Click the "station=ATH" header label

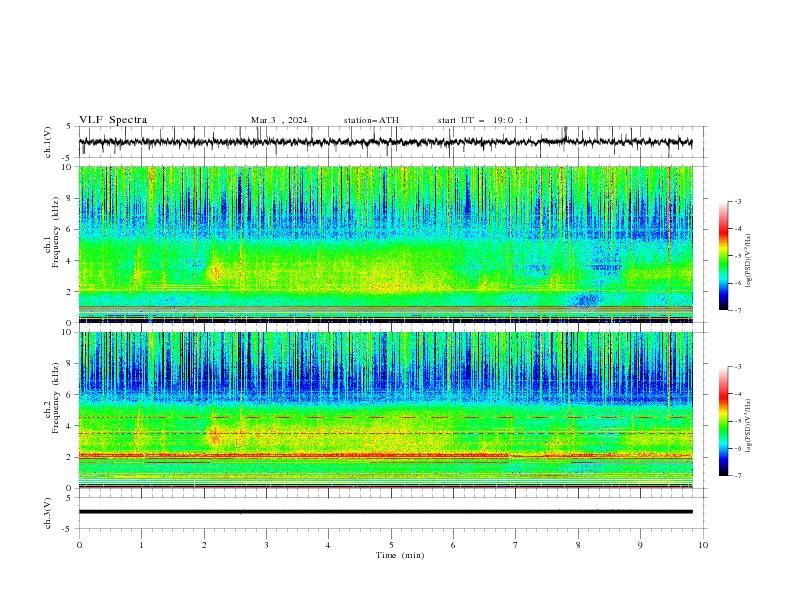(371, 120)
